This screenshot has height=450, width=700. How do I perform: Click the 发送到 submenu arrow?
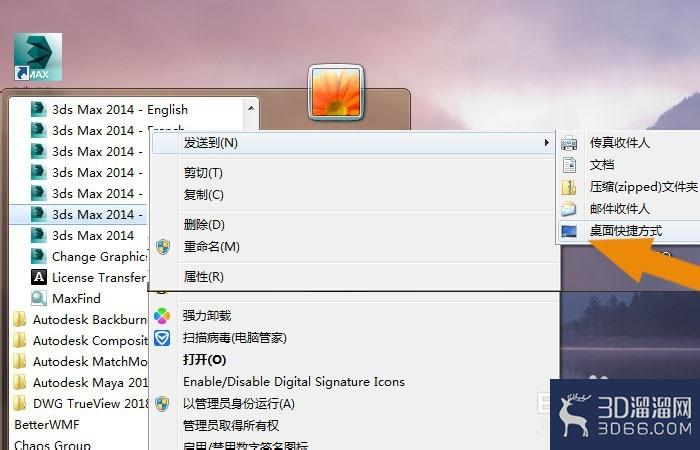pyautogui.click(x=546, y=143)
